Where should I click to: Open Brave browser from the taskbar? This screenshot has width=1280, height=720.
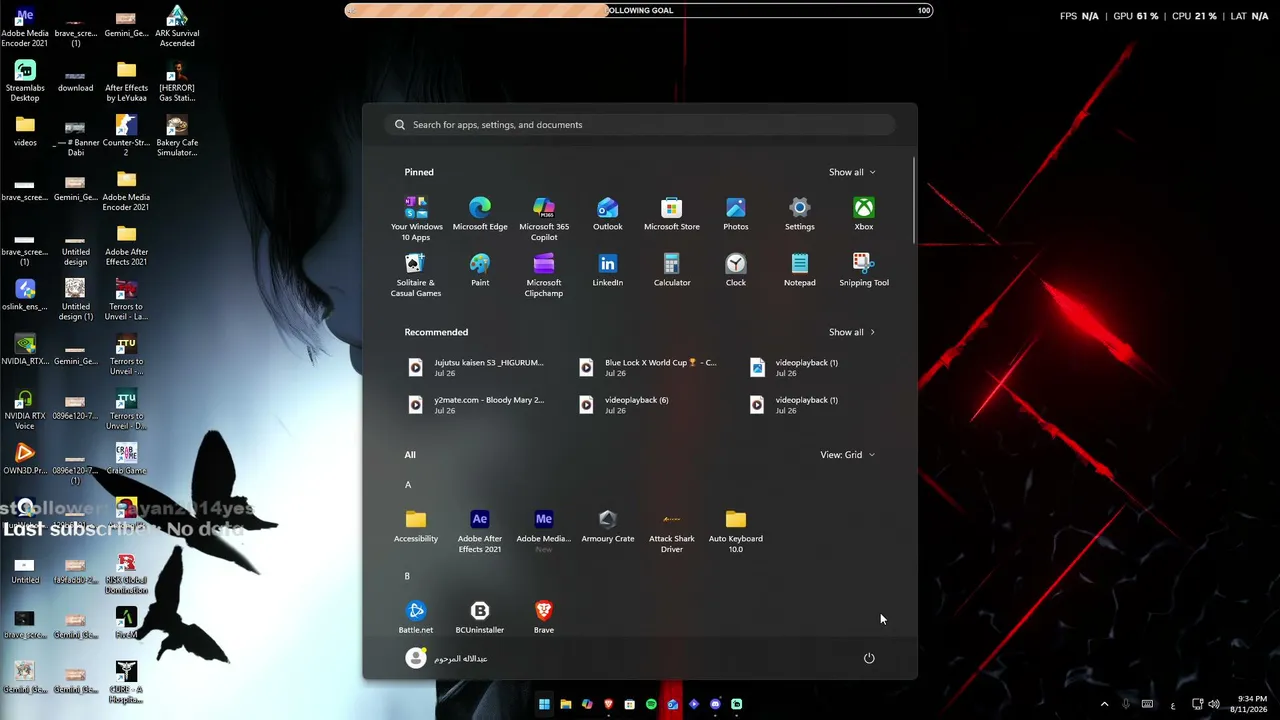(x=608, y=705)
